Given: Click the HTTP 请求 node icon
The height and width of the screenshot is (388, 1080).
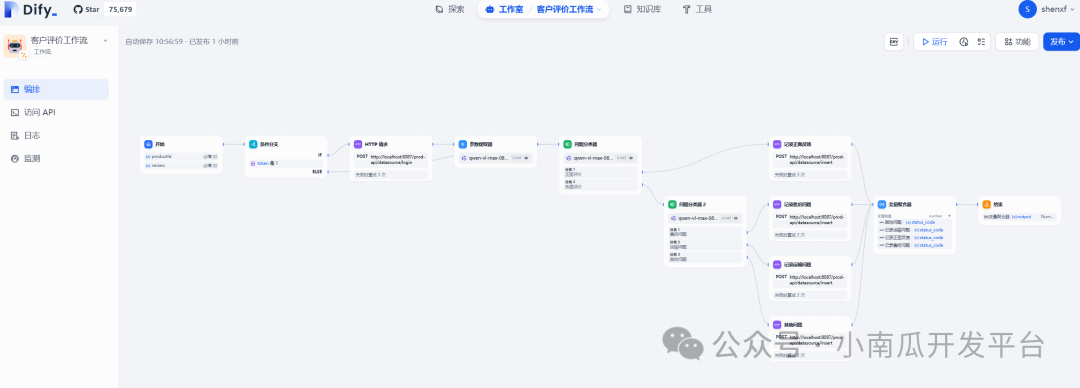Looking at the screenshot, I should (357, 144).
